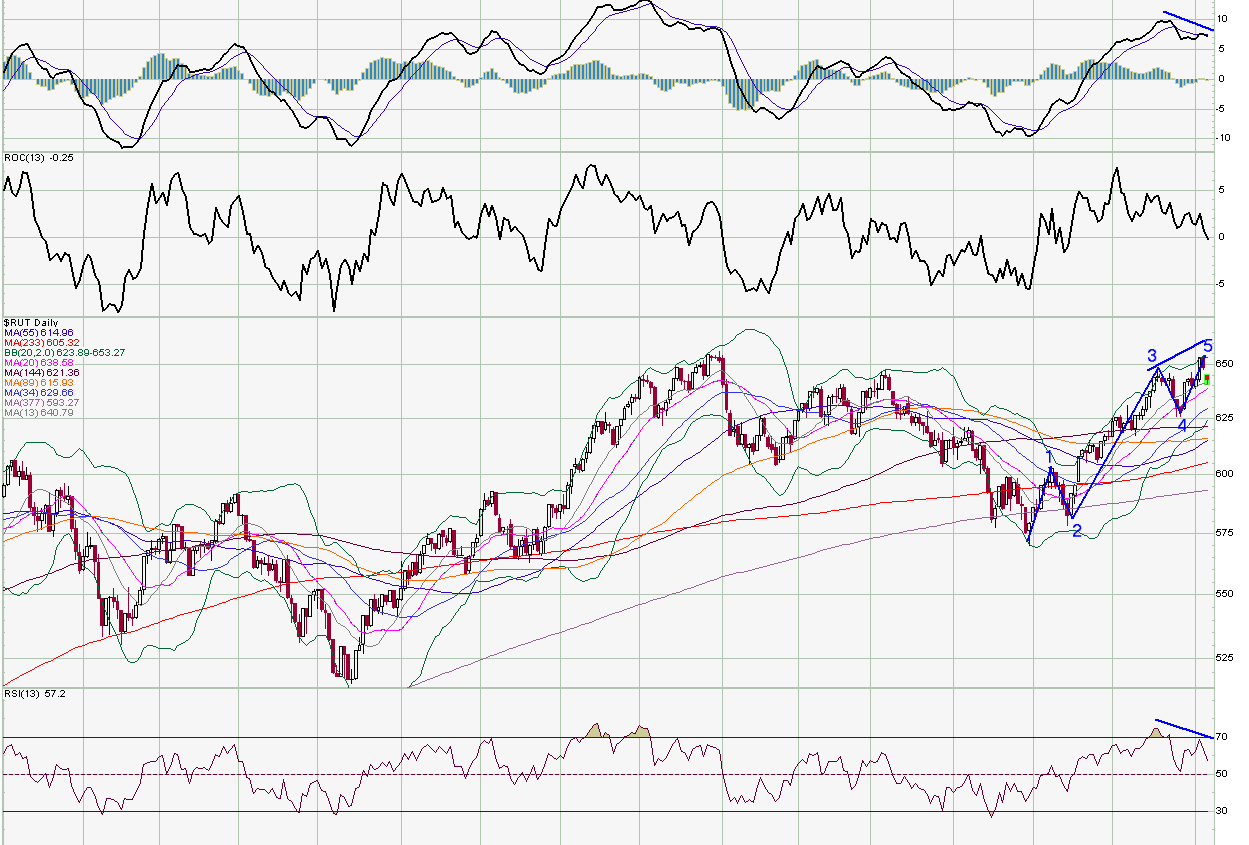Click the "-10" MACD axis label
Screen dimensions: 1249x845
pos(1221,138)
